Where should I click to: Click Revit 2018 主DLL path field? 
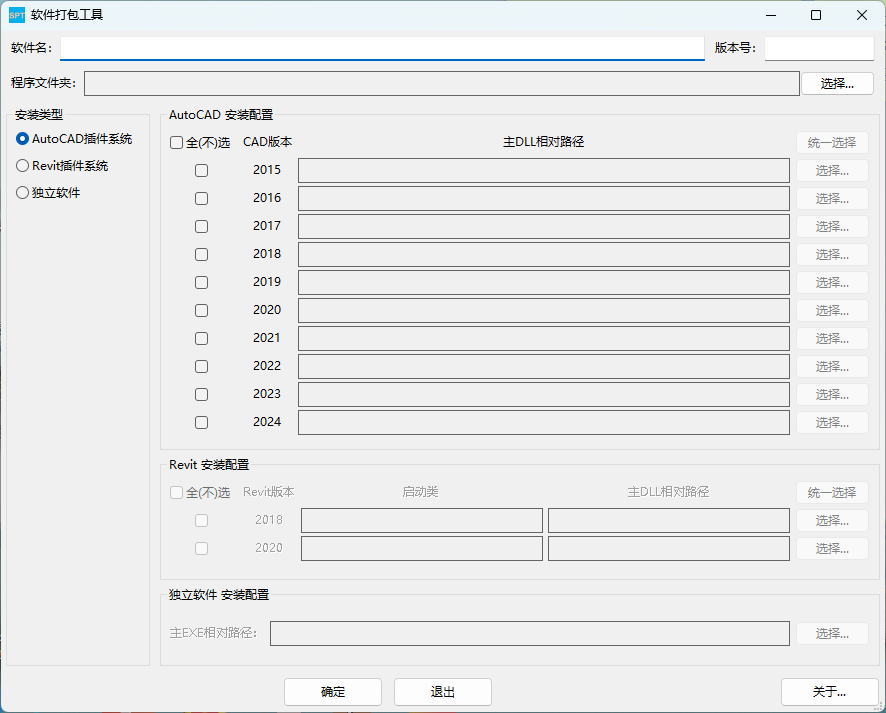tap(668, 520)
